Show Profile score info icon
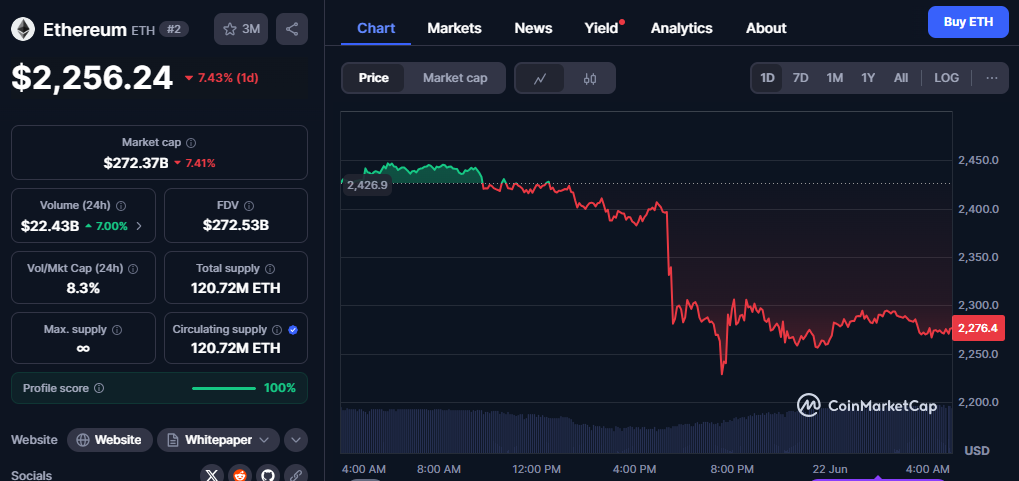The width and height of the screenshot is (1019, 481). pyautogui.click(x=99, y=388)
